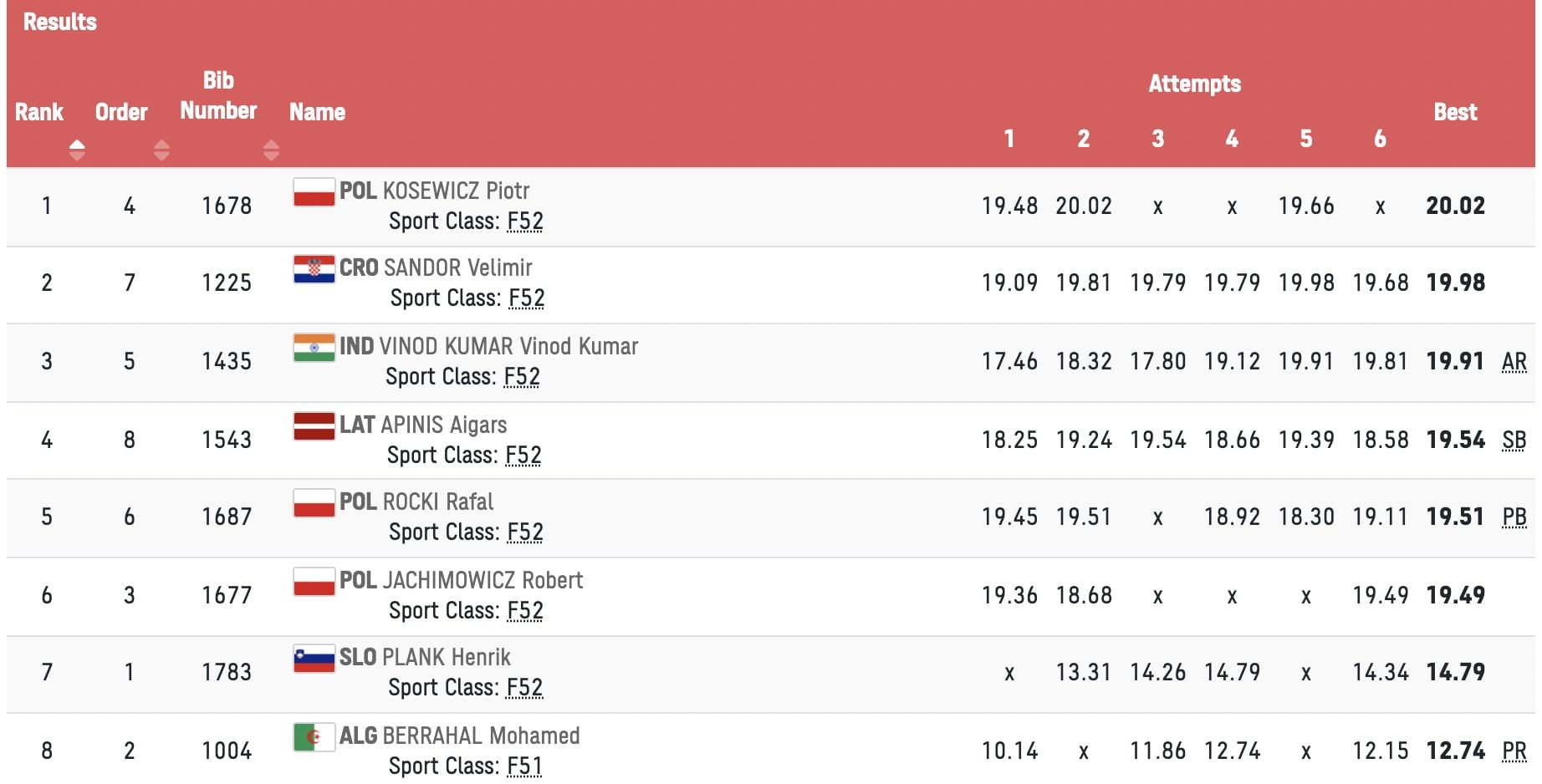
Task: Sort results by Order column arrows
Action: [161, 150]
